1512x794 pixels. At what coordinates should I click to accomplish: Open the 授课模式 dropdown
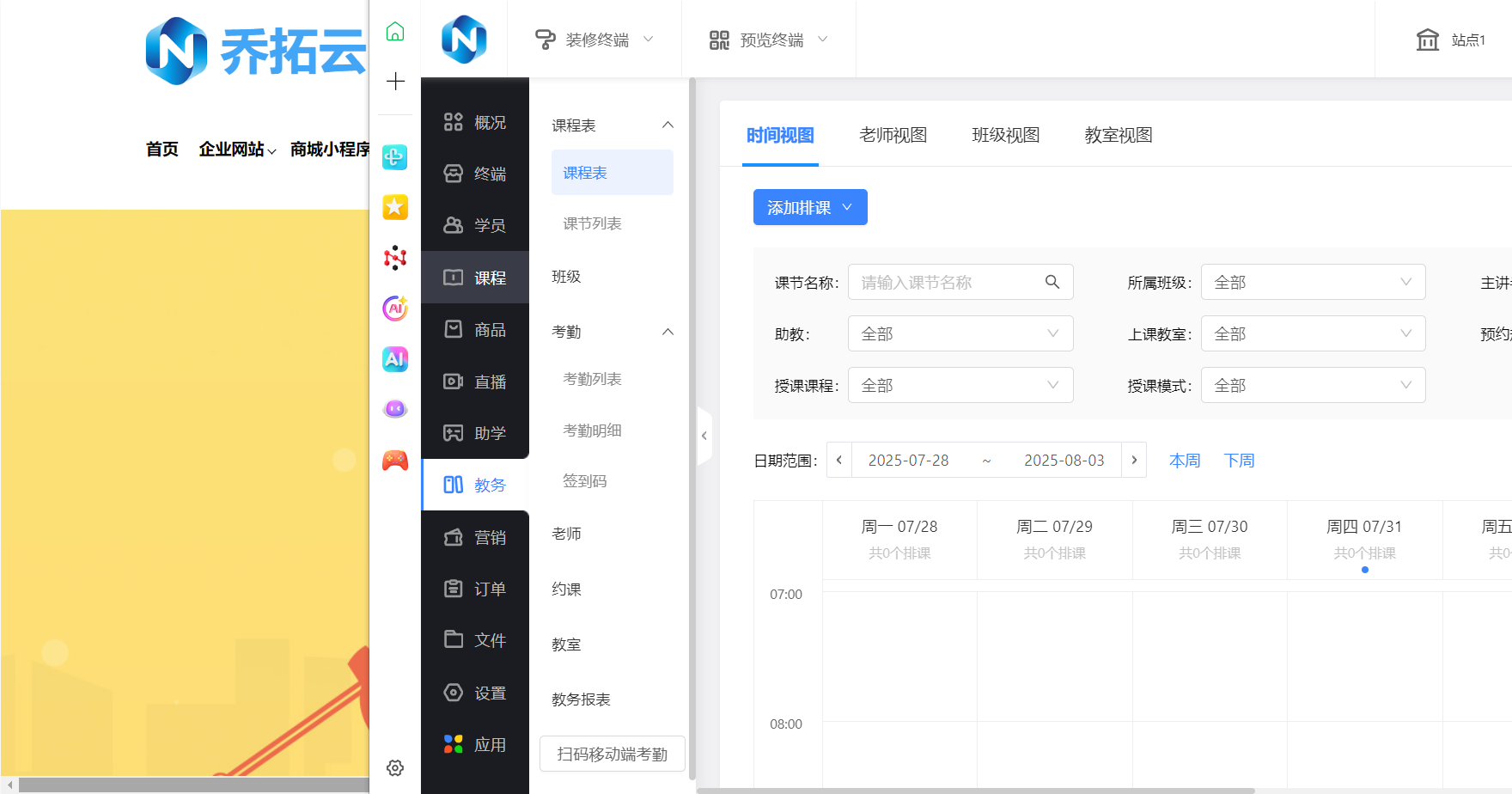click(1313, 385)
